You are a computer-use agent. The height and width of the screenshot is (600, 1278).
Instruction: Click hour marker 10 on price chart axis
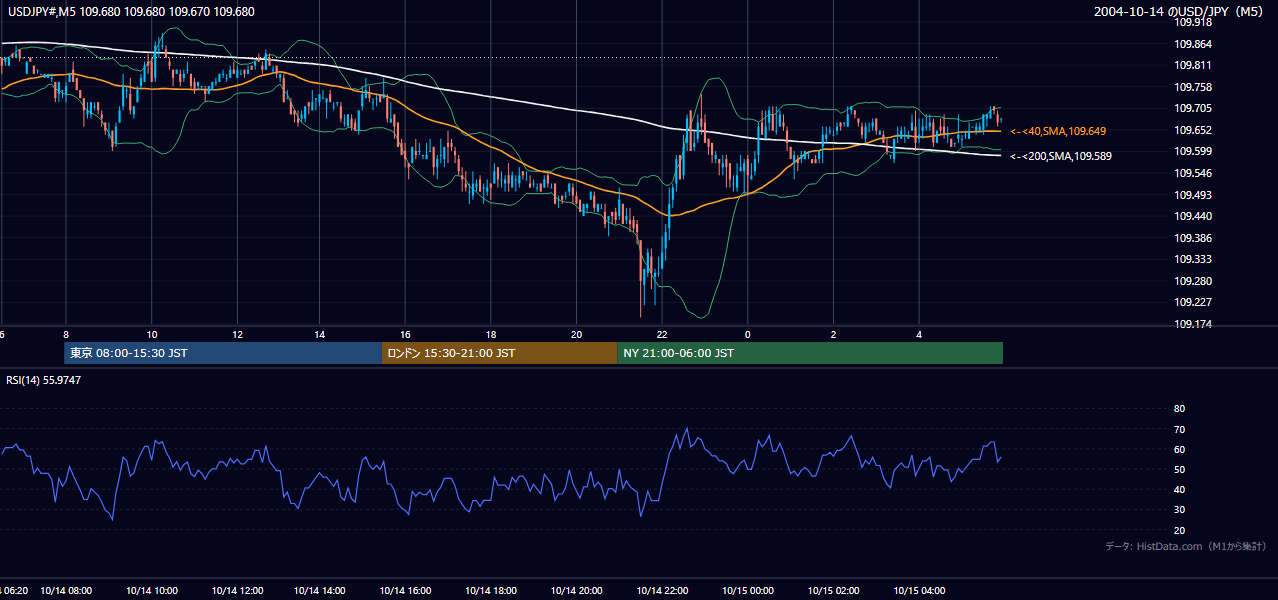(151, 334)
